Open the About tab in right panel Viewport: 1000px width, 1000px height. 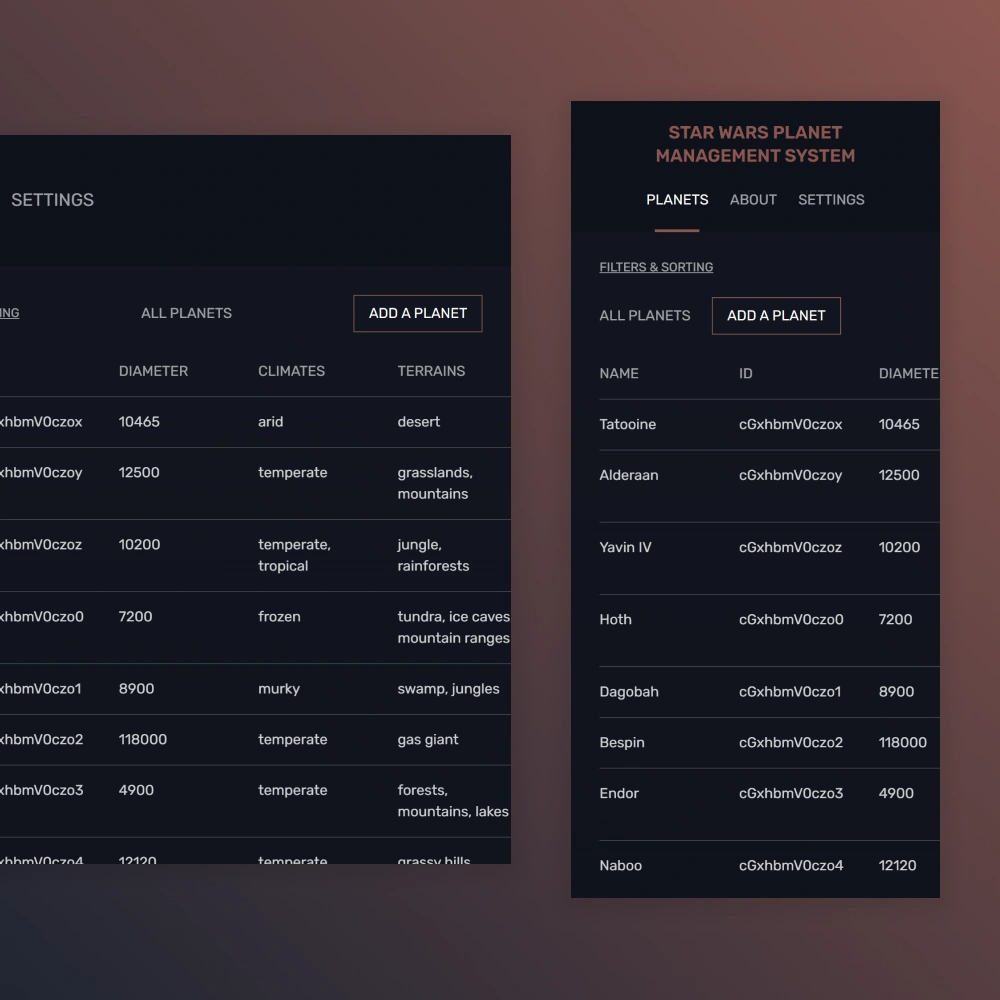(753, 200)
